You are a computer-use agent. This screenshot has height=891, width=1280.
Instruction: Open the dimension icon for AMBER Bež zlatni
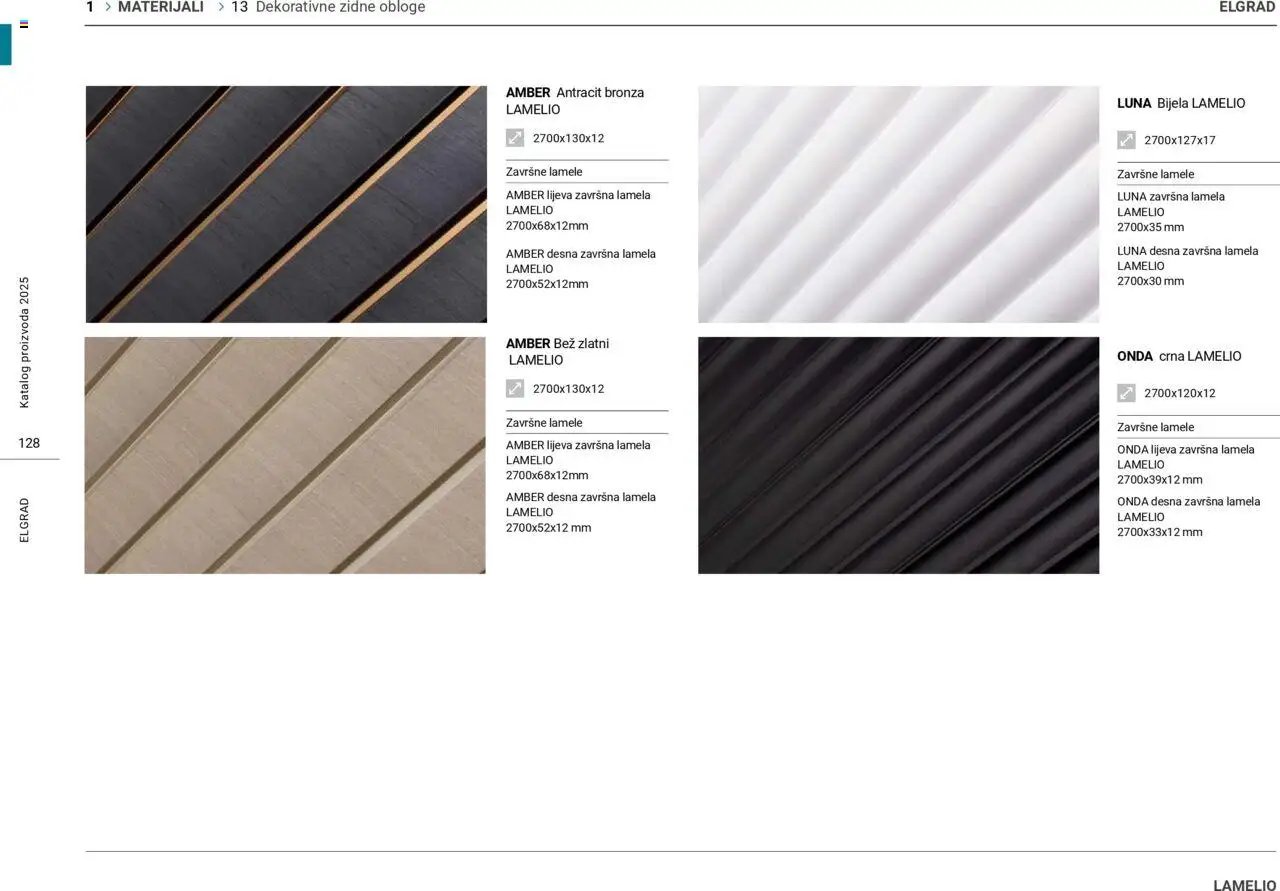[x=515, y=388]
